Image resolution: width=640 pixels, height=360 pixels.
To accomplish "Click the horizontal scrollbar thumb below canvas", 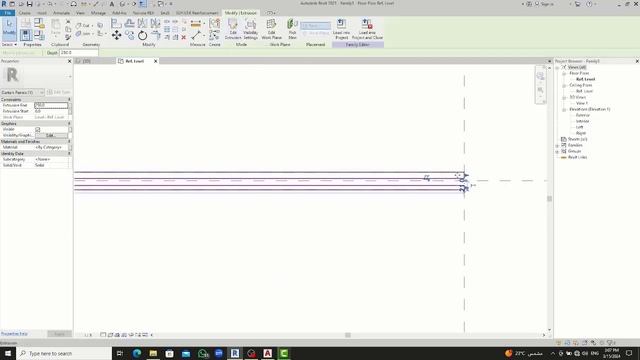I will [x=348, y=335].
